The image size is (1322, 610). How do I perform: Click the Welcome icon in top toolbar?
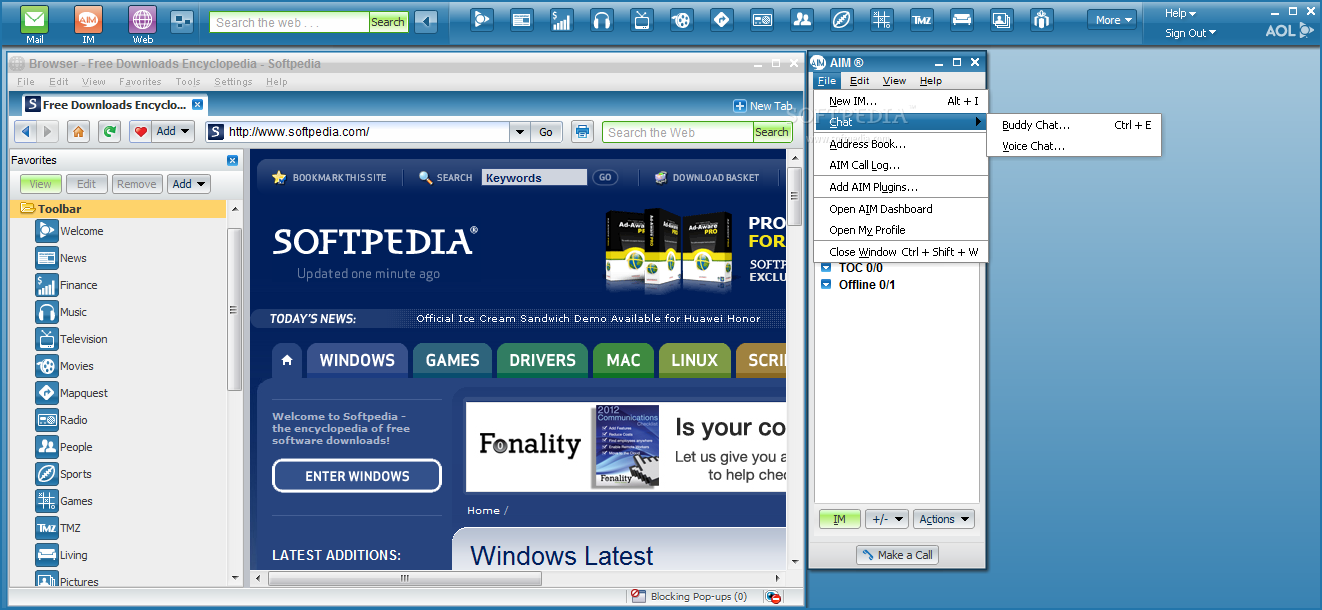483,19
